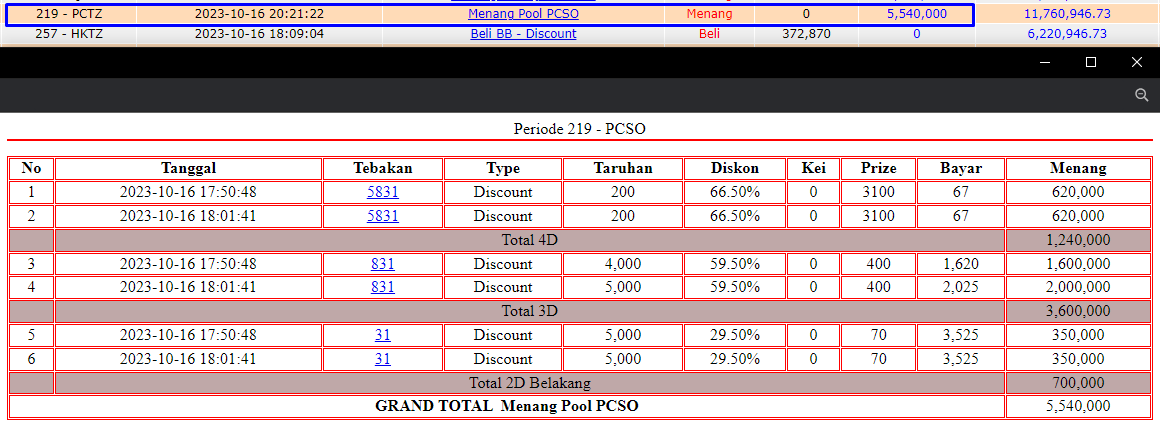Viewport: 1160px width, 430px height.
Task: Click the blue 5,540,000 credit value
Action: pos(917,14)
